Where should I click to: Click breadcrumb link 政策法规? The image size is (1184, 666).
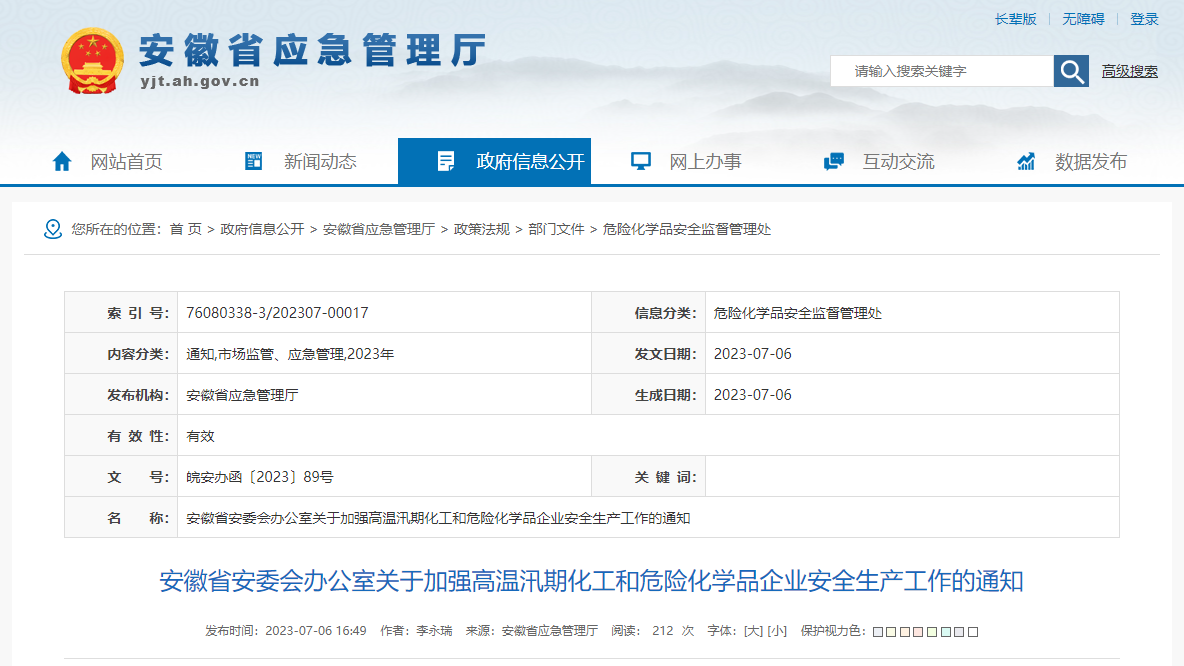[481, 229]
